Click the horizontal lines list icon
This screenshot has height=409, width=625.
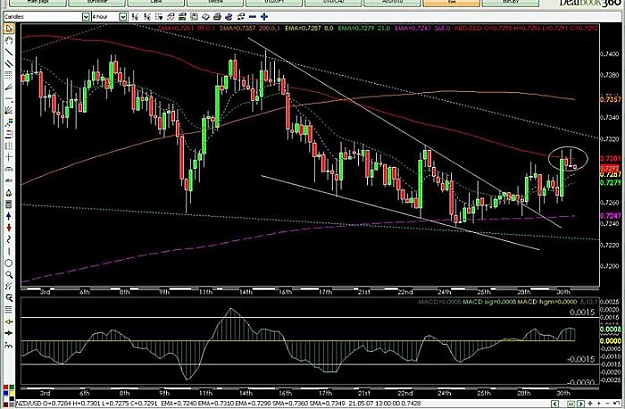point(8,310)
